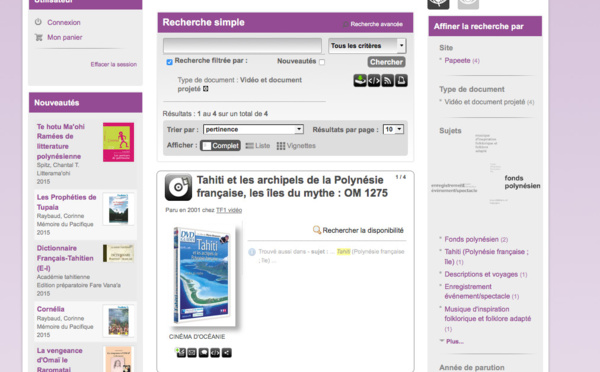Click the Chercher button
Viewport: 600px width, 372px height.
tap(386, 62)
